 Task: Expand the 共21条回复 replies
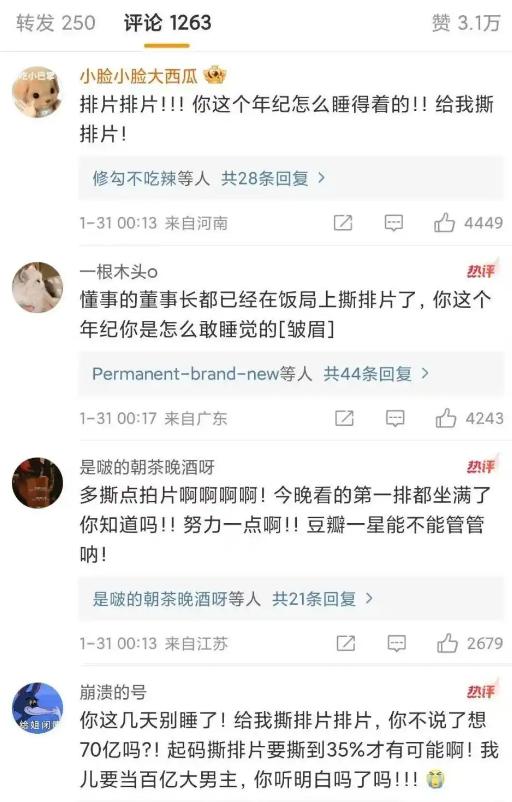tap(322, 598)
